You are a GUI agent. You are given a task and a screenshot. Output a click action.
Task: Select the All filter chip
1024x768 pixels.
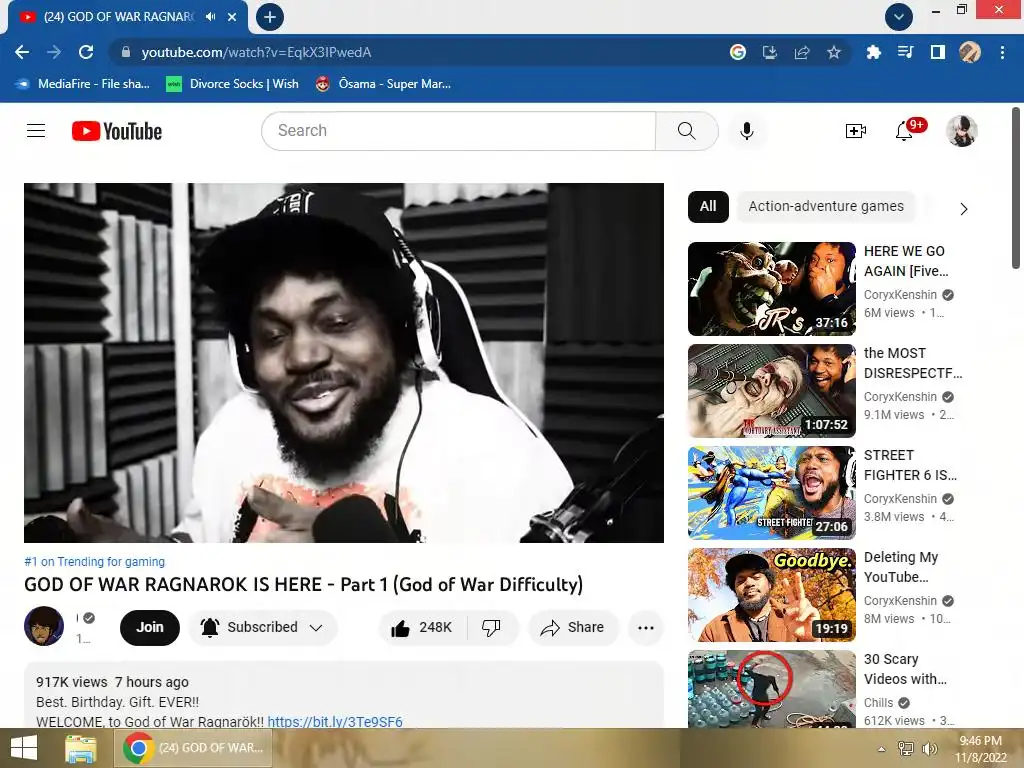[x=708, y=206]
